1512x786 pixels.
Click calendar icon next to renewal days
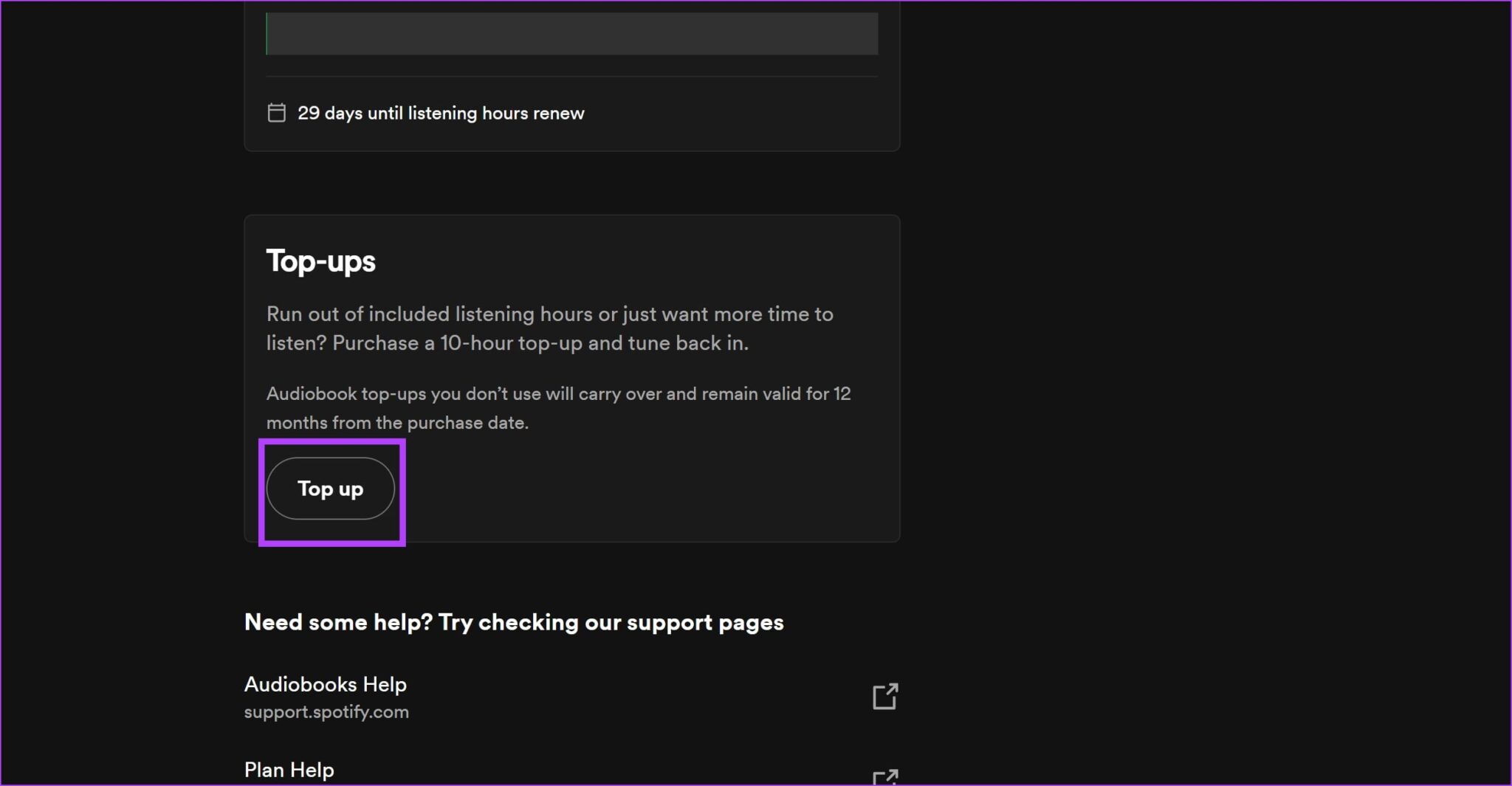pos(276,113)
